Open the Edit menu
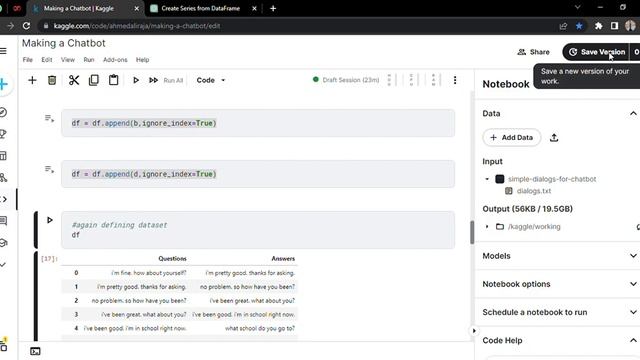Screen dimensions: 640x360 tap(47, 60)
